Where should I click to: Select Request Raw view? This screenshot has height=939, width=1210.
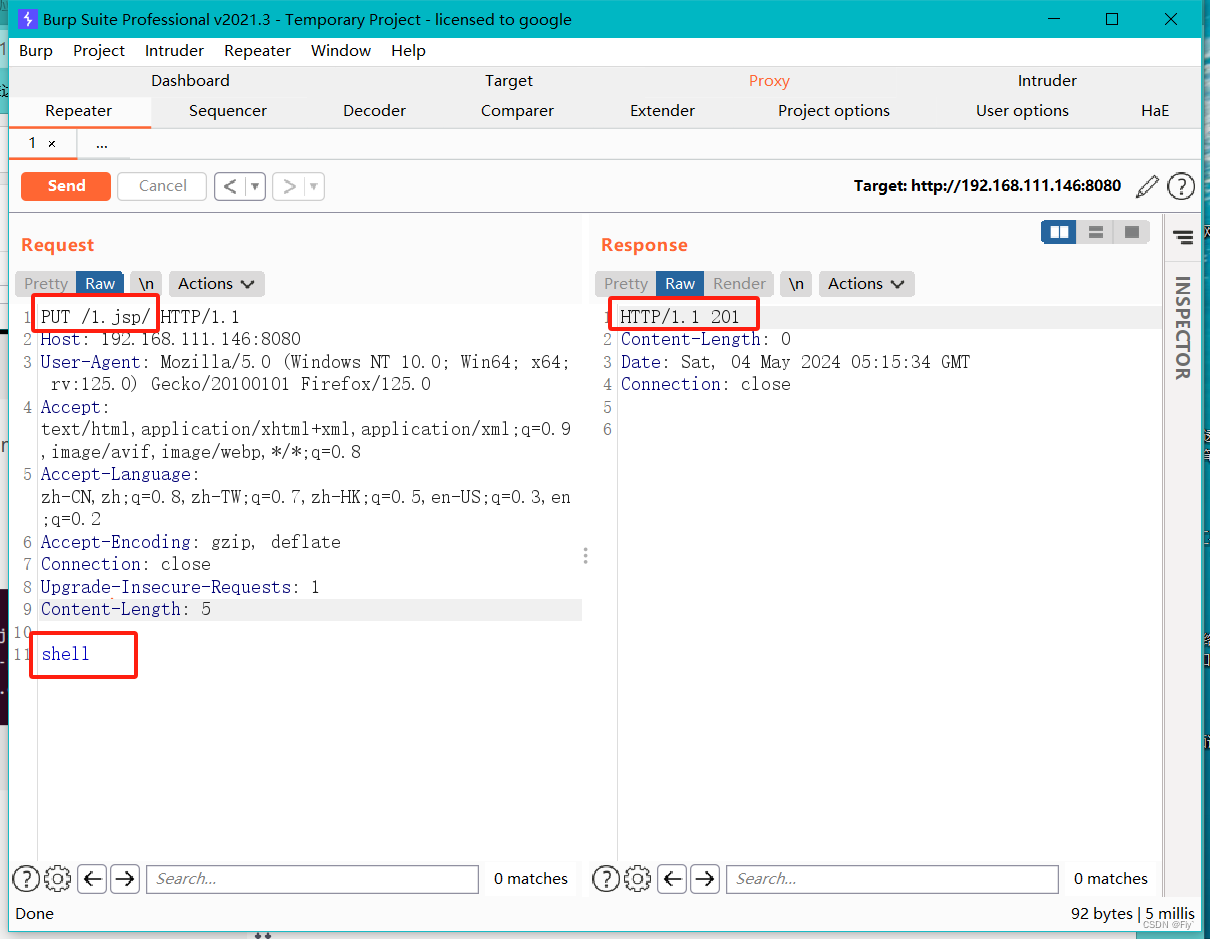click(x=100, y=284)
